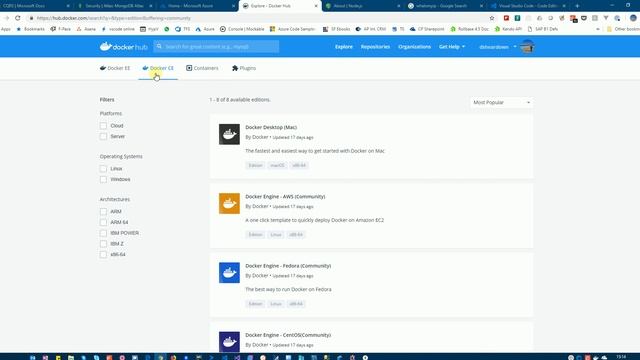This screenshot has height=360, width=640.
Task: Click the red extension icon in Chrome toolbar
Action: click(506, 18)
